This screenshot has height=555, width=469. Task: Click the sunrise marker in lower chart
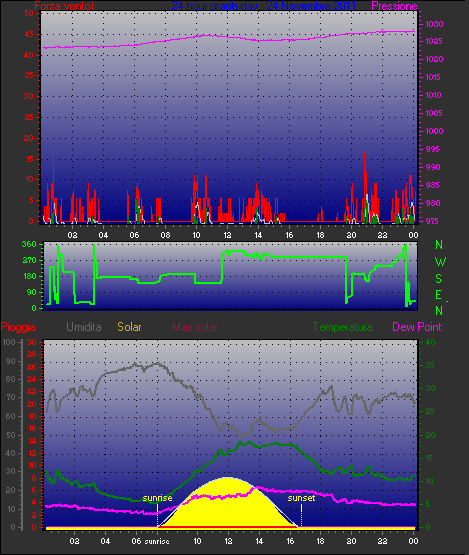157,498
